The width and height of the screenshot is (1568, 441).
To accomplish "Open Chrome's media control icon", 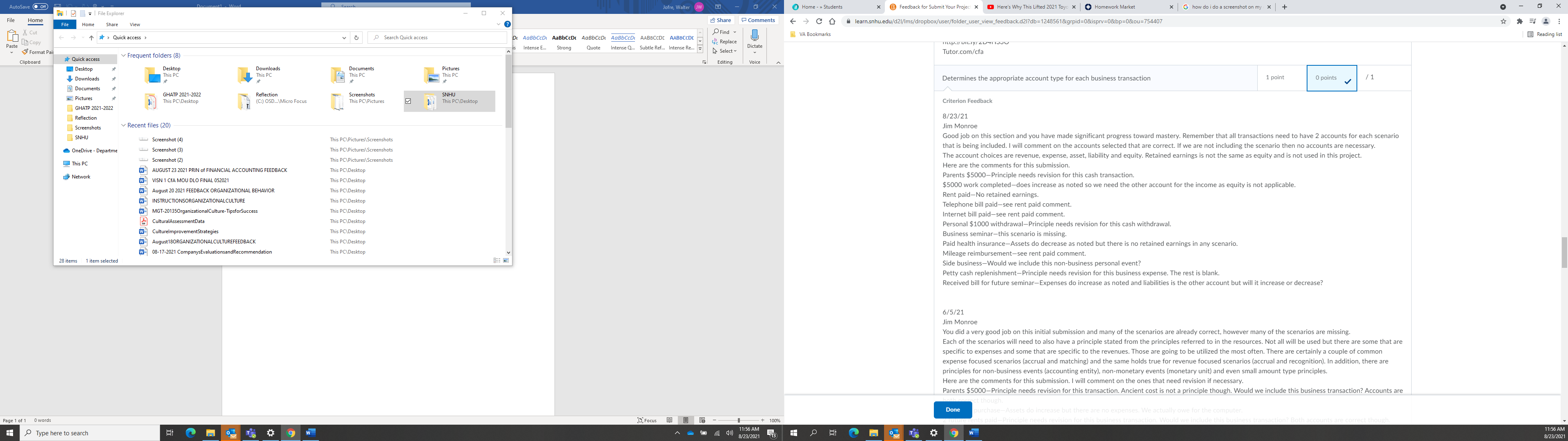I will [1533, 21].
